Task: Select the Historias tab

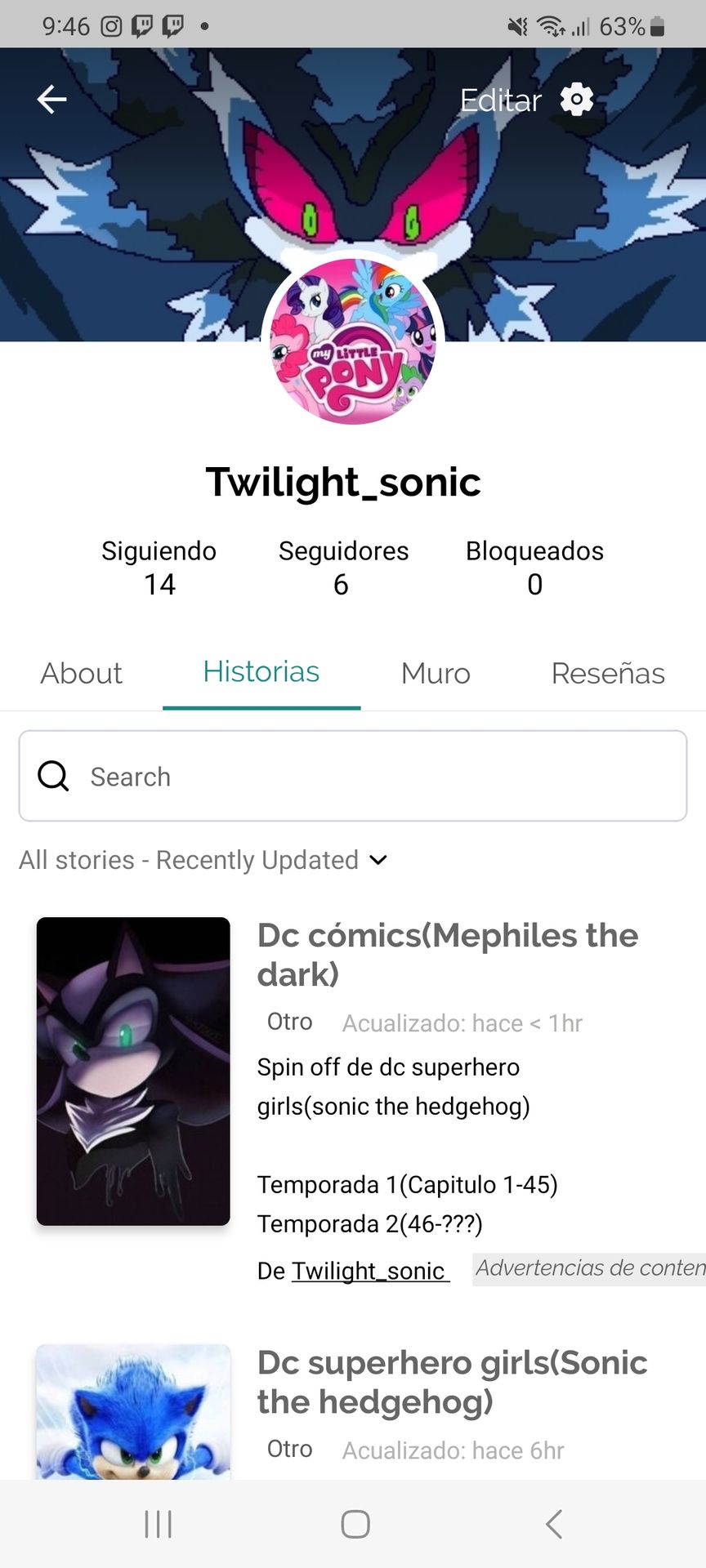Action: pyautogui.click(x=261, y=672)
